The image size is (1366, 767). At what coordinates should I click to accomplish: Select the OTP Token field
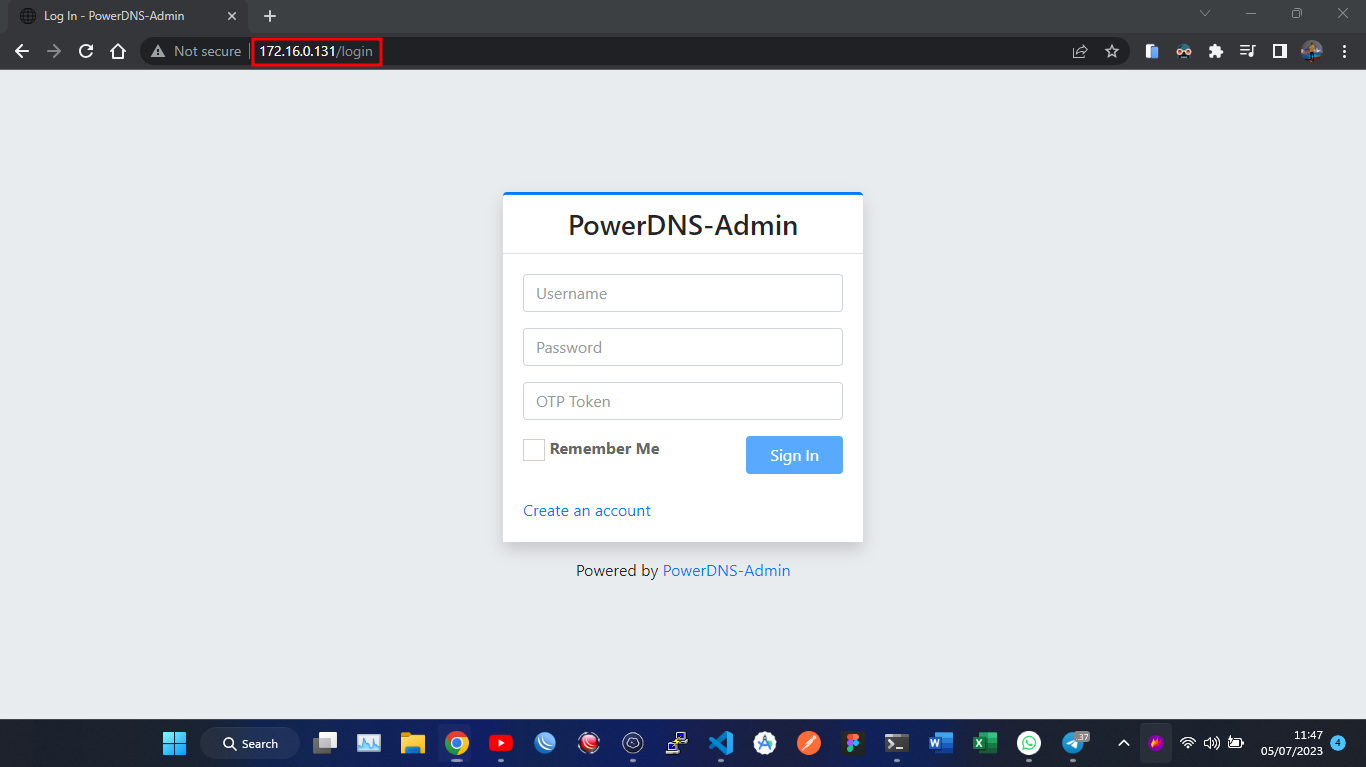(682, 402)
